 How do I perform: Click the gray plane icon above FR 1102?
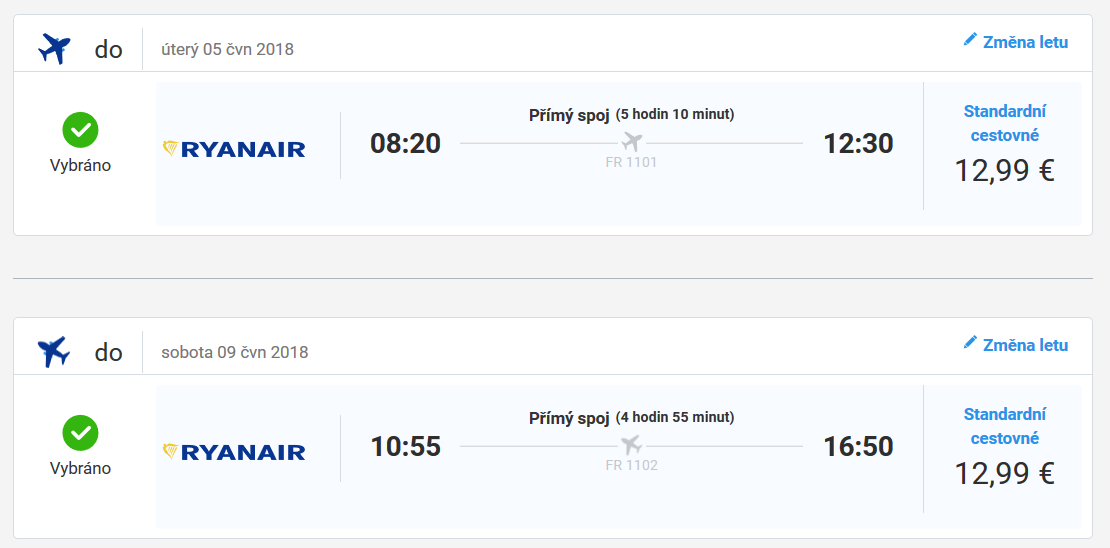(631, 445)
